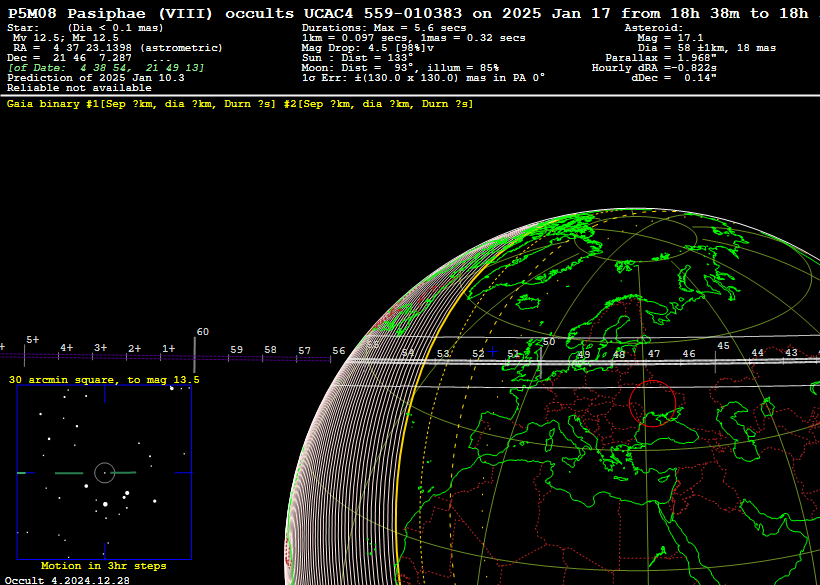The image size is (820, 585).
Task: Click the 'Mag Drop: 4.5 [98%]v' line
Action: click(x=368, y=48)
